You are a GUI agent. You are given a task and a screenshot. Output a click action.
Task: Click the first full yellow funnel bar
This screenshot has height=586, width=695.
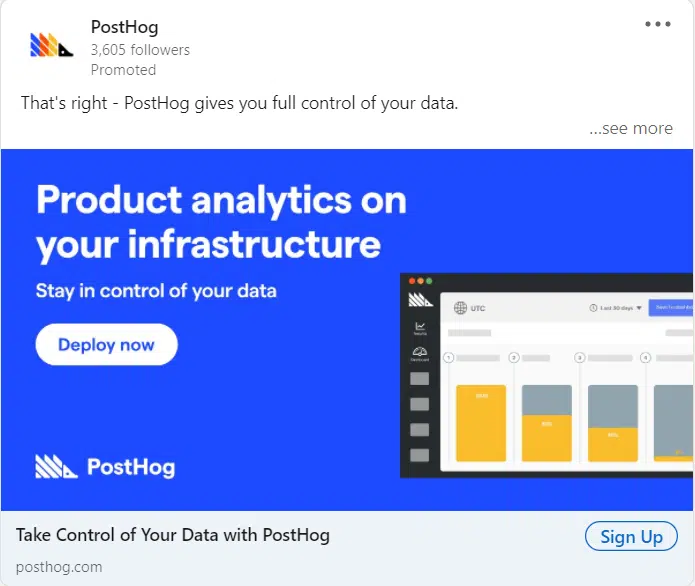point(481,423)
